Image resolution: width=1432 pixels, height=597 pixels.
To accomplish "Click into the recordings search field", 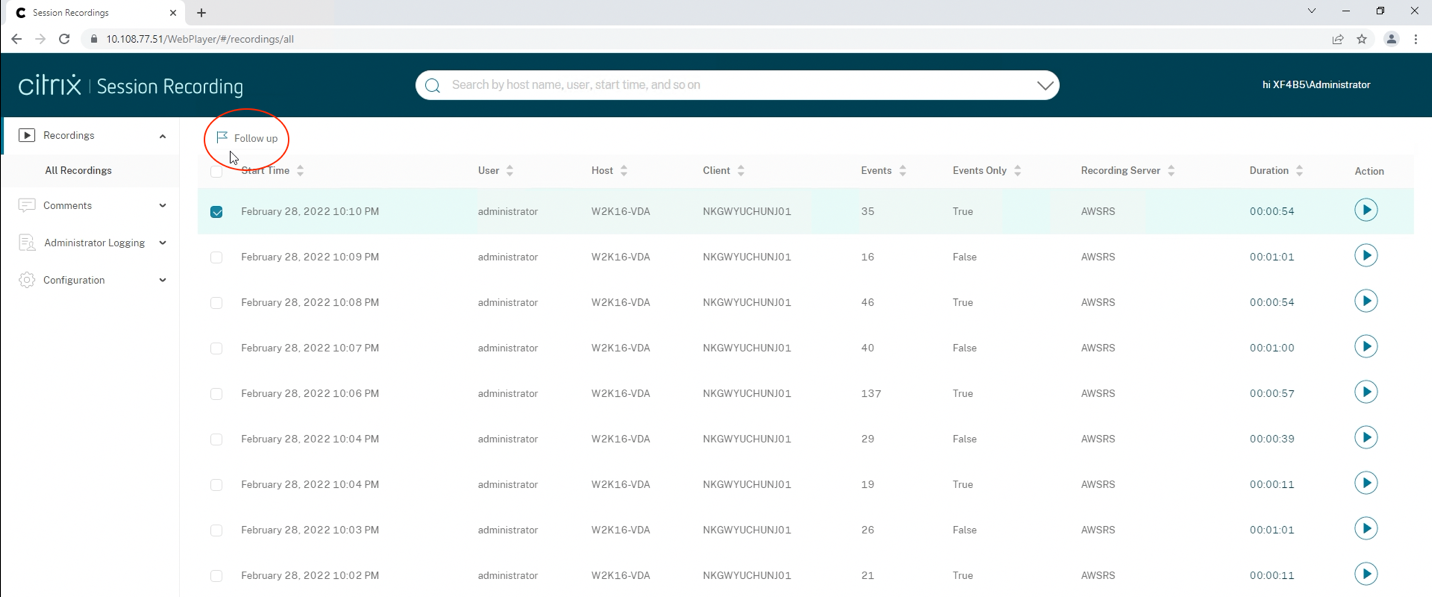I will (730, 86).
